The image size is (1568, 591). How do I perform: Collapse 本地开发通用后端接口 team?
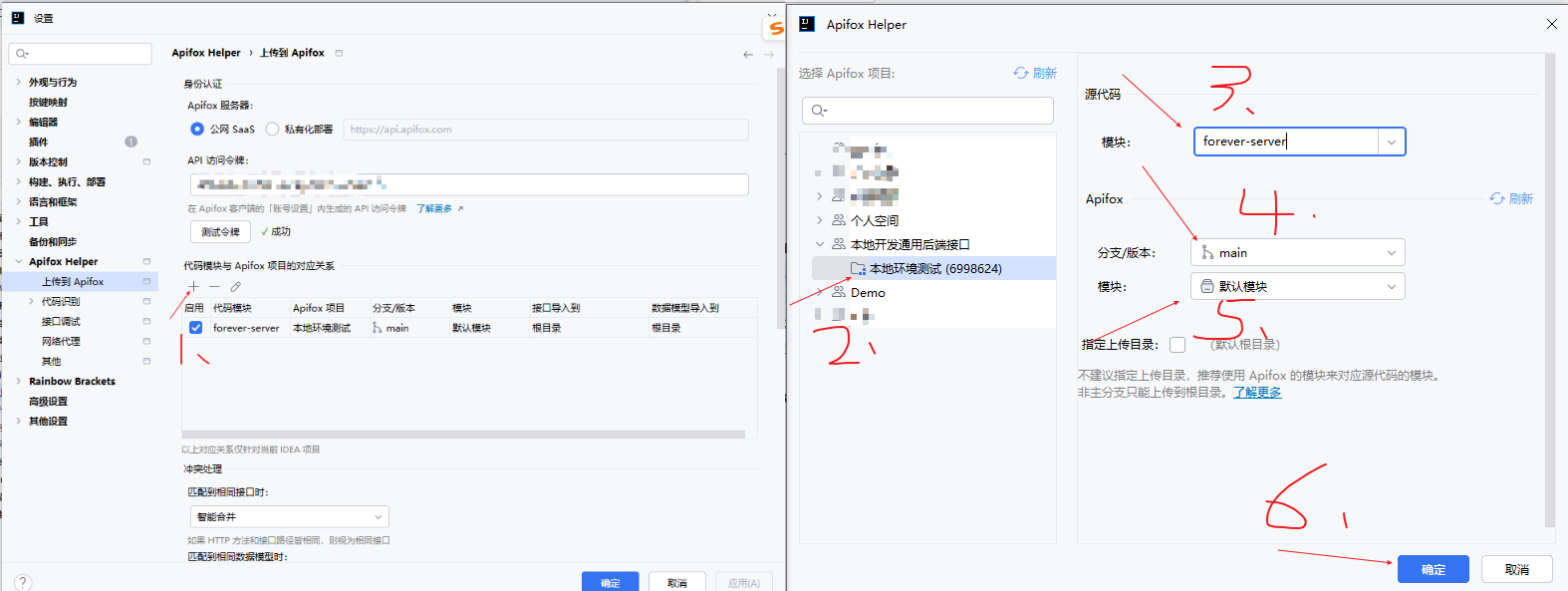tap(820, 244)
